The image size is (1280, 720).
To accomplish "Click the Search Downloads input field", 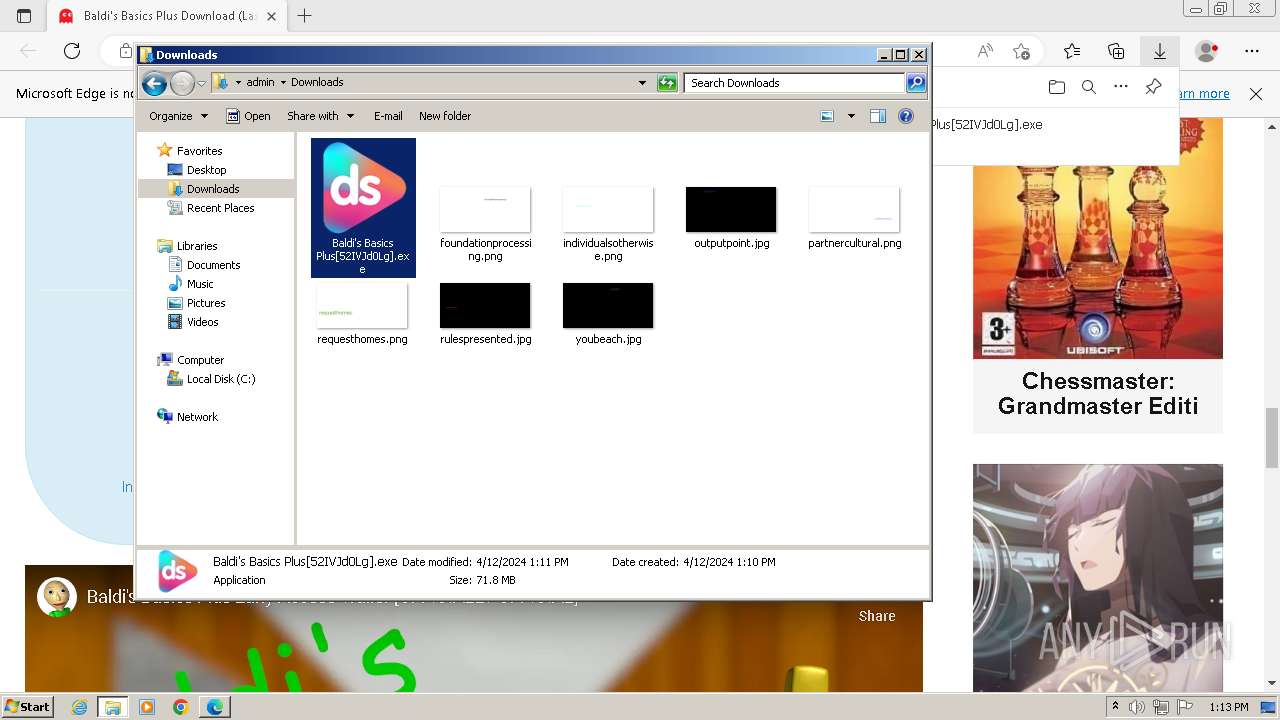I will point(795,83).
